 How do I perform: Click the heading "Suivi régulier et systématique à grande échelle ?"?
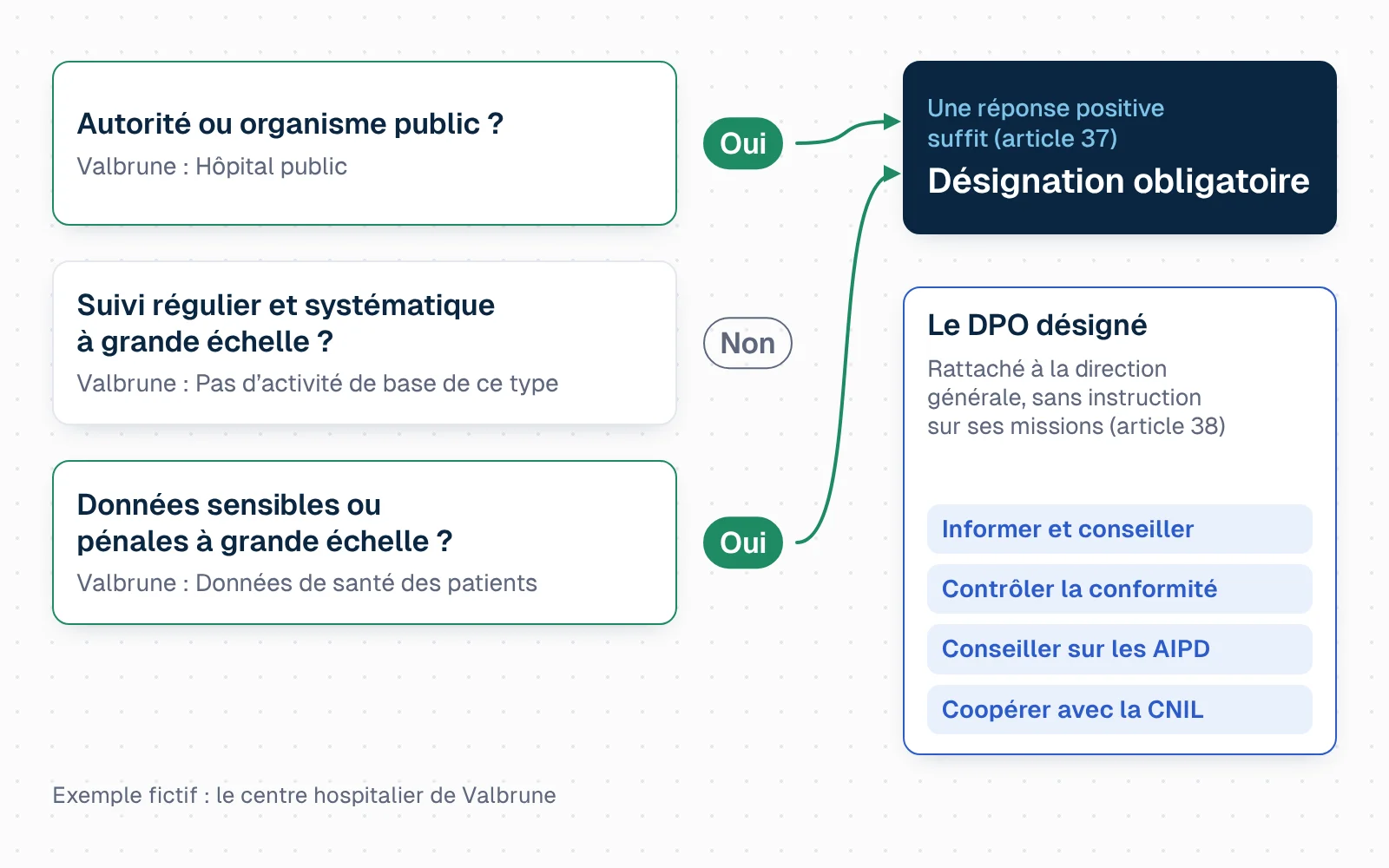[x=286, y=323]
